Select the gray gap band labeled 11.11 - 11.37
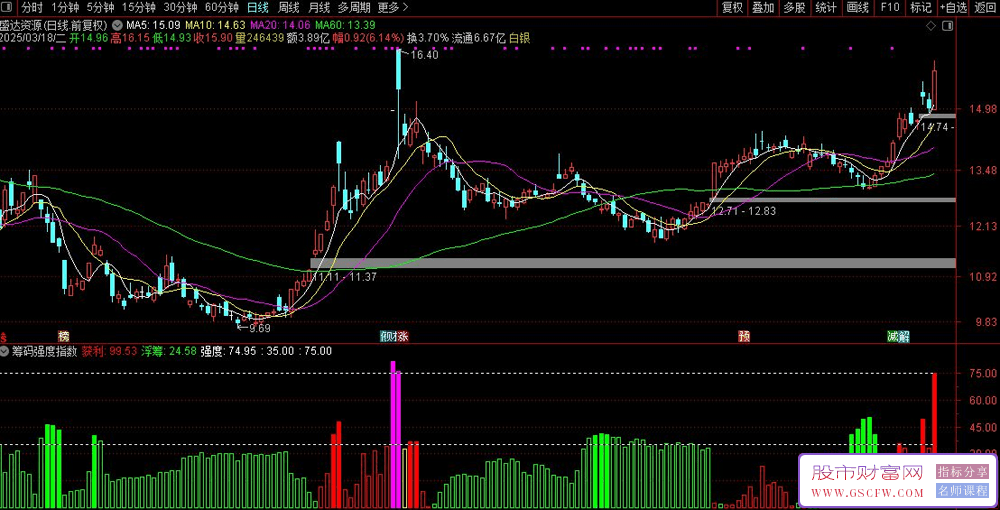Image resolution: width=1000 pixels, height=510 pixels. click(x=633, y=263)
